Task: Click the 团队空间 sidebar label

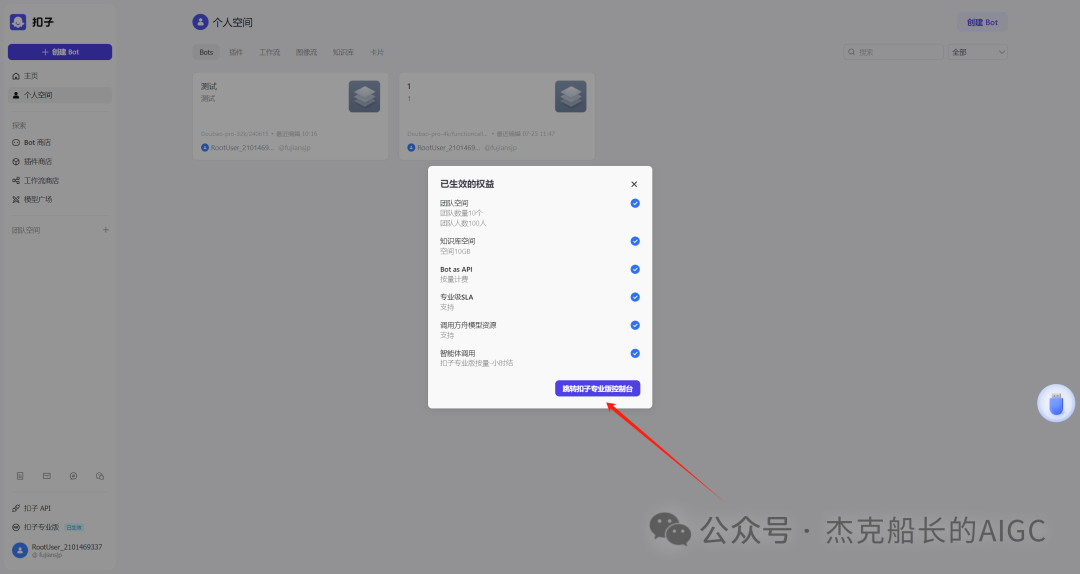Action: pyautogui.click(x=26, y=230)
